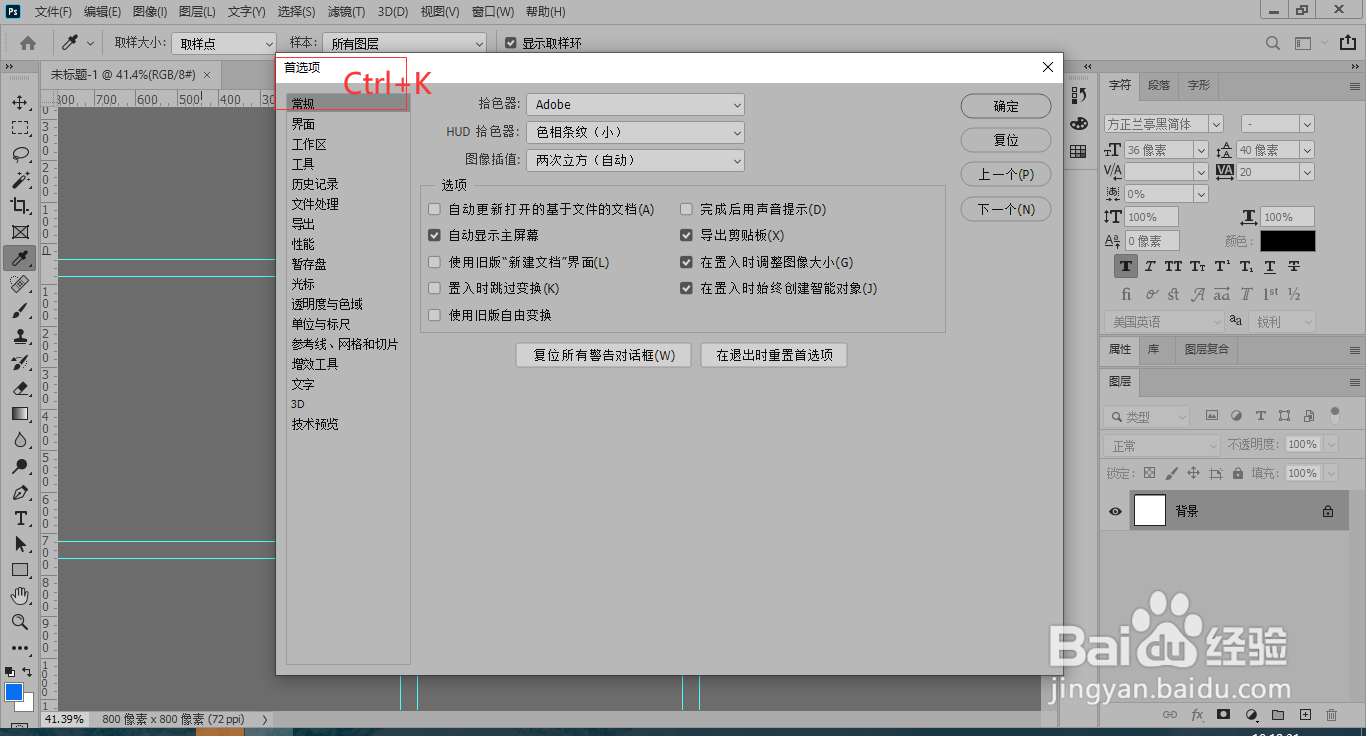
Task: Disable the 自动显示主屏幕 checkbox
Action: coord(434,235)
